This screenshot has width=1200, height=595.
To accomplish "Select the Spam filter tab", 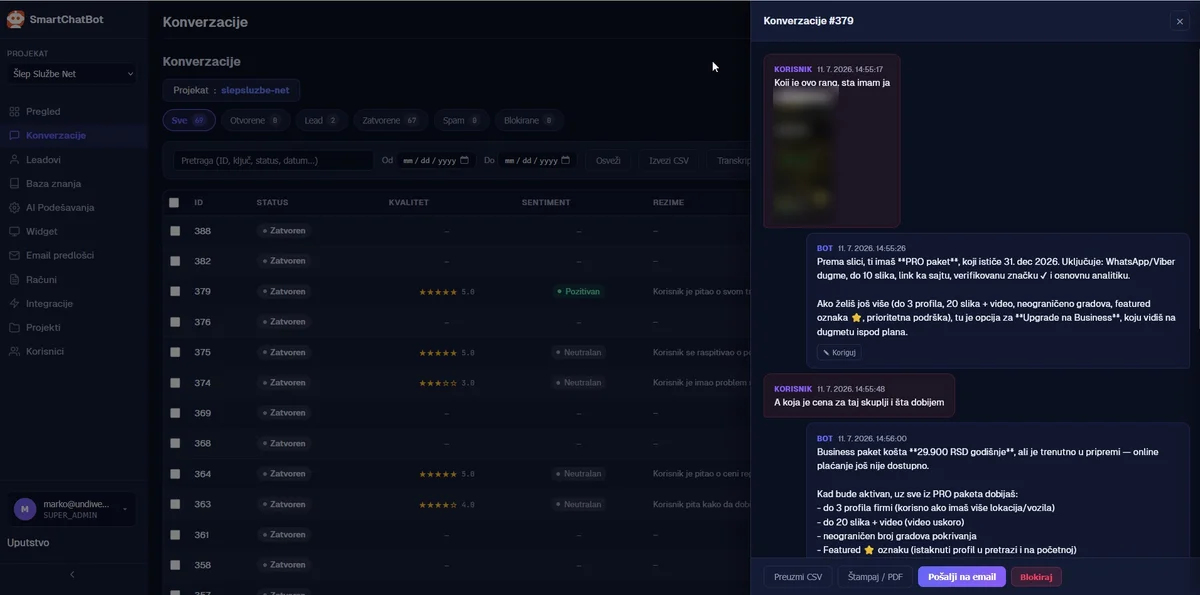I will (460, 120).
